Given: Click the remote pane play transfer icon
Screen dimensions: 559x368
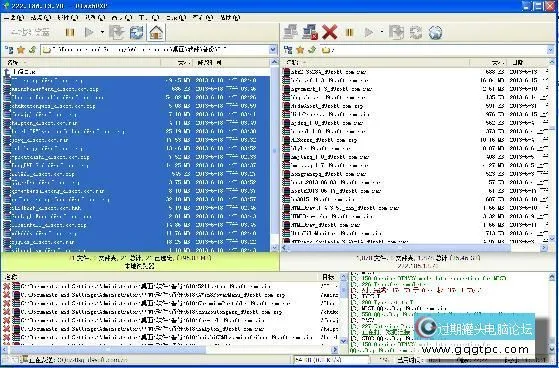Looking at the screenshot, I should [369, 33].
